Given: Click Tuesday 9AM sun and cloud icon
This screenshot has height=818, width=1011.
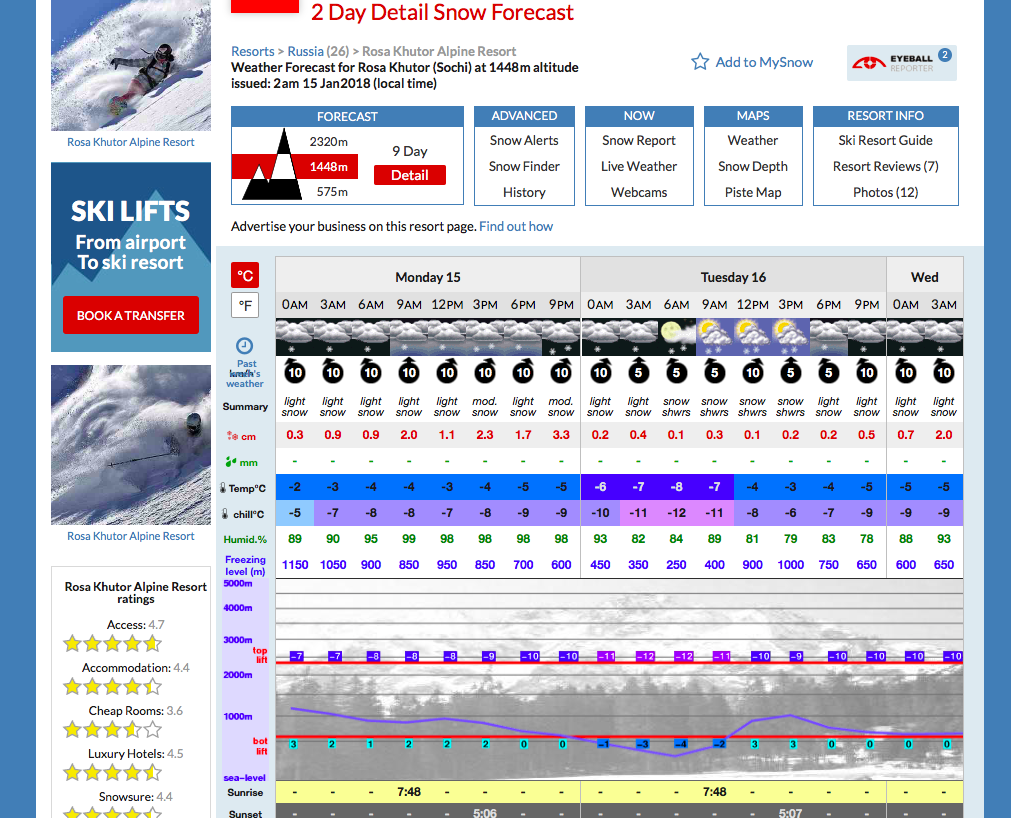Looking at the screenshot, I should [714, 337].
